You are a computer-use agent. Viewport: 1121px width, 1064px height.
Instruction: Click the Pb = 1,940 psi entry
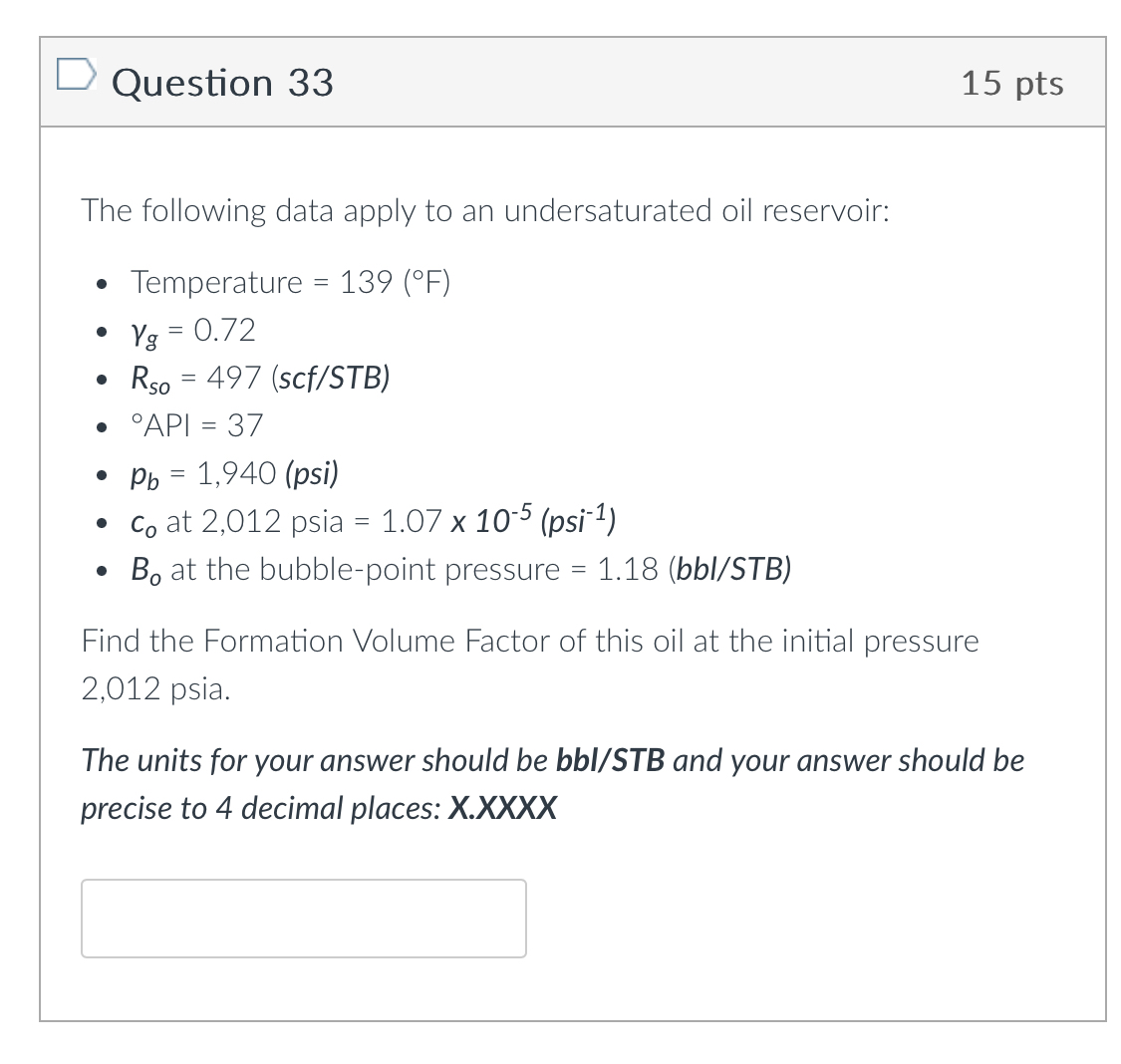[231, 473]
